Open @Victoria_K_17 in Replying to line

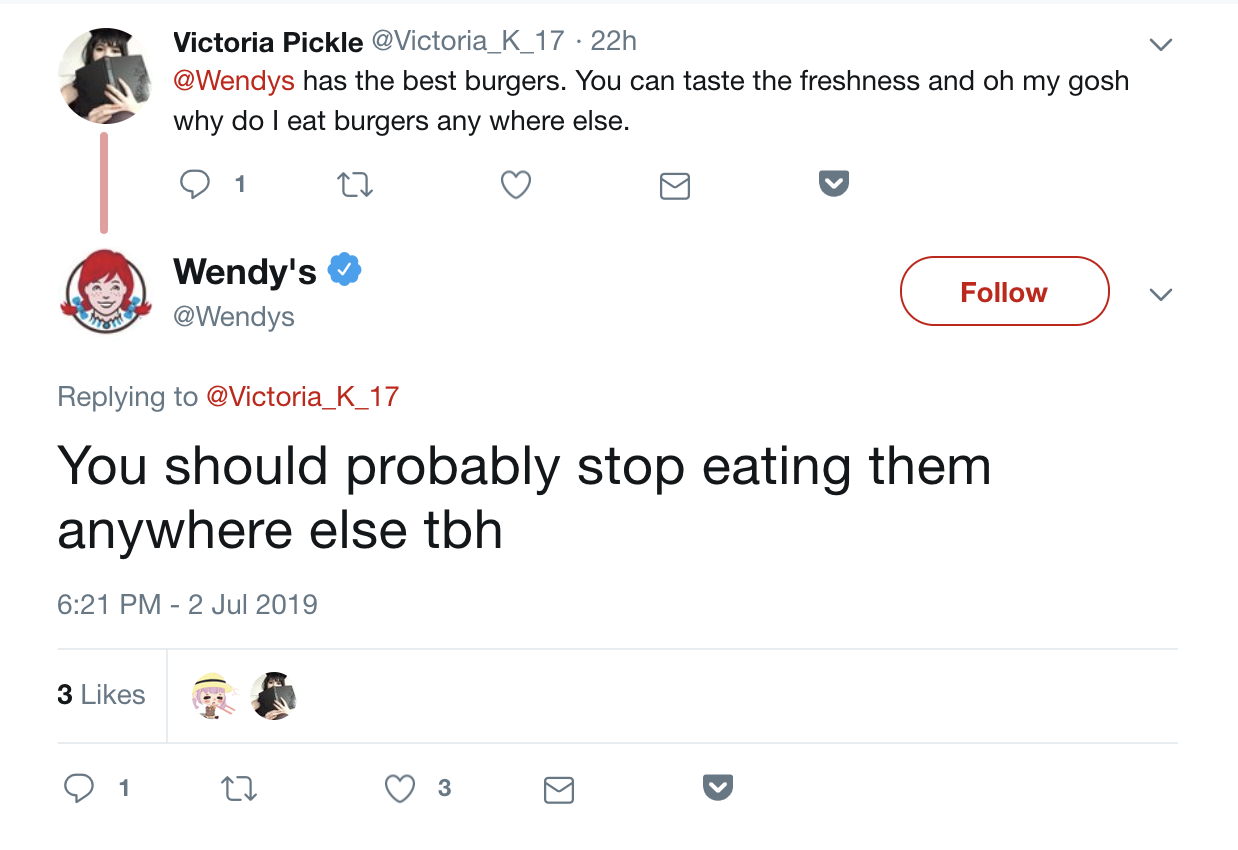[302, 397]
